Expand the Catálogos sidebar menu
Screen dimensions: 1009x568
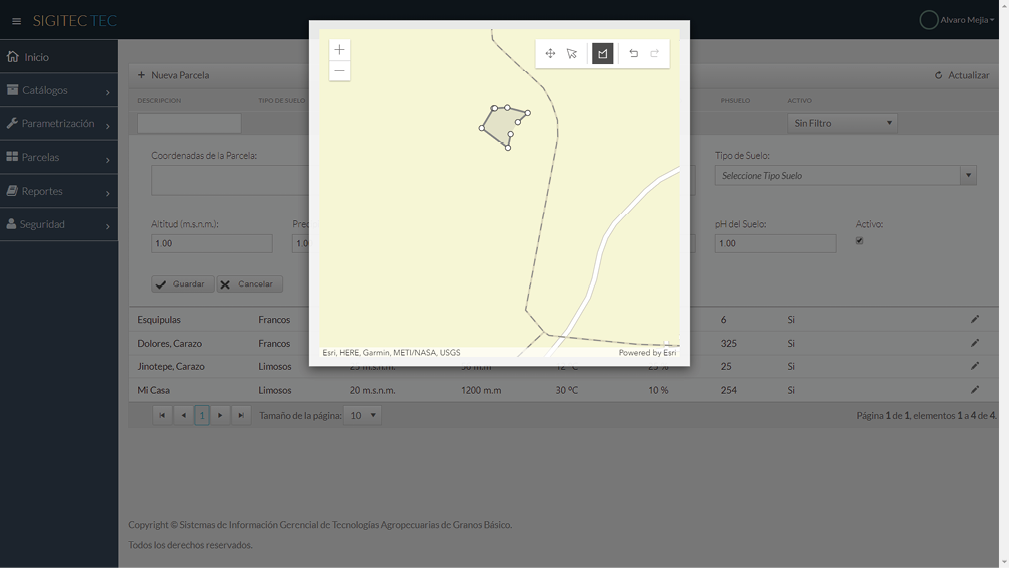coord(59,90)
